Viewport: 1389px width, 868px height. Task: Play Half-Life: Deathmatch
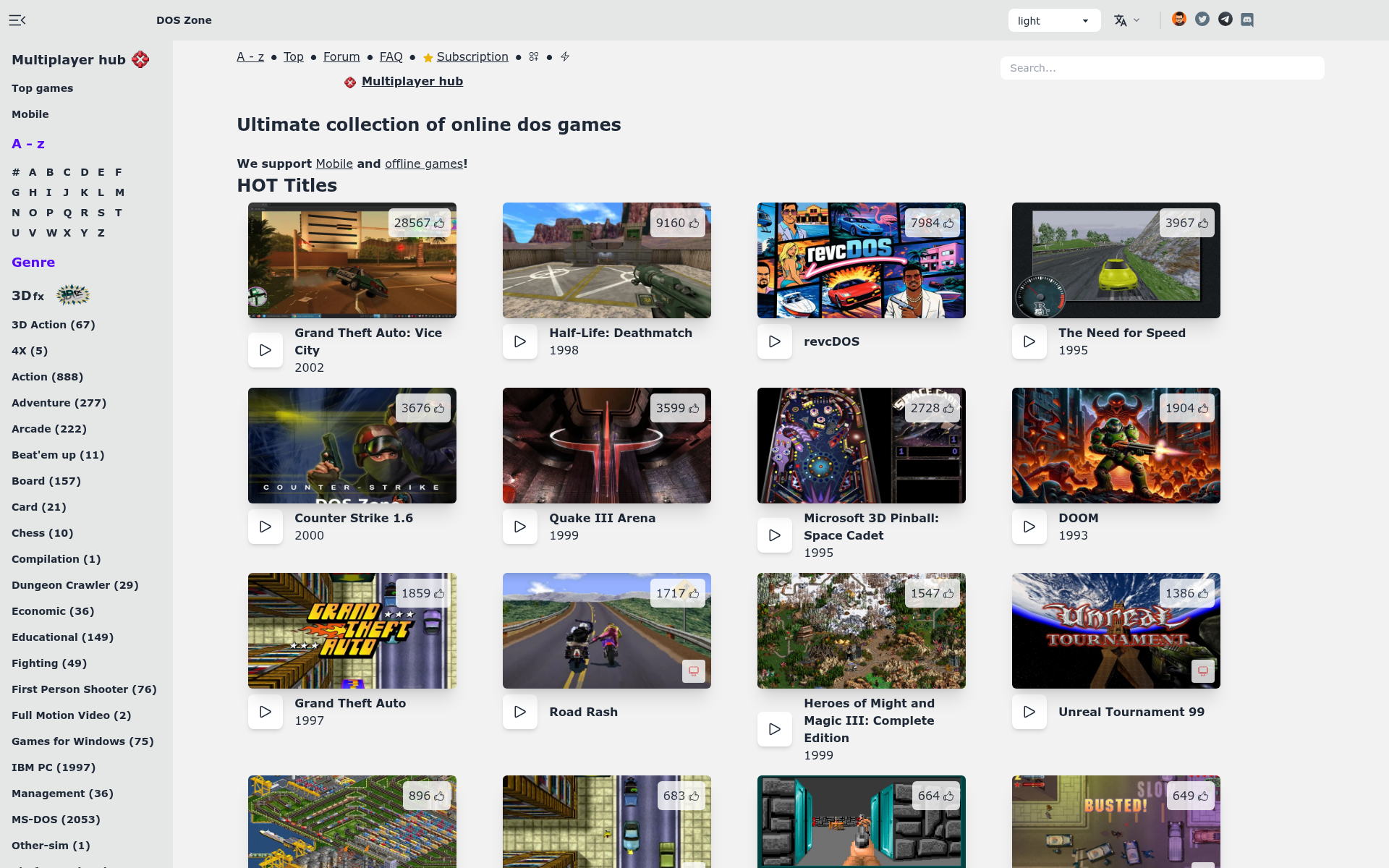pyautogui.click(x=520, y=341)
